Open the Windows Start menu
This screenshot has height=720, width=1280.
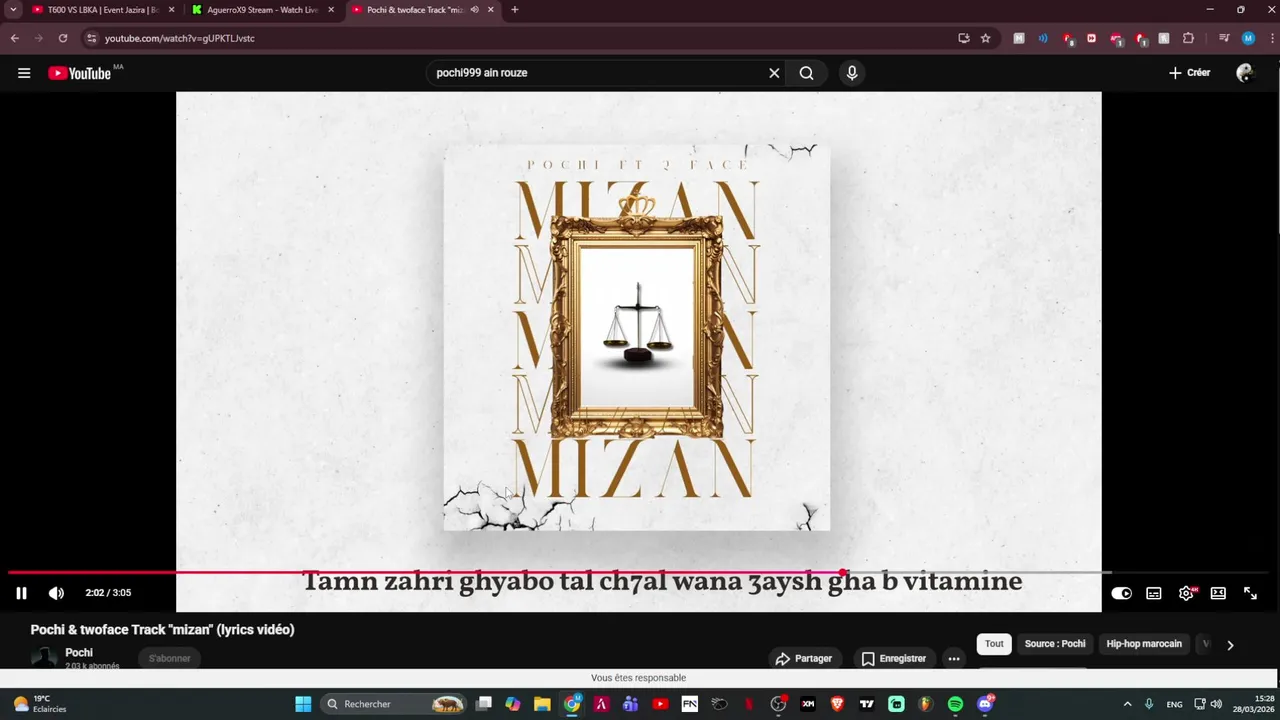coord(303,704)
